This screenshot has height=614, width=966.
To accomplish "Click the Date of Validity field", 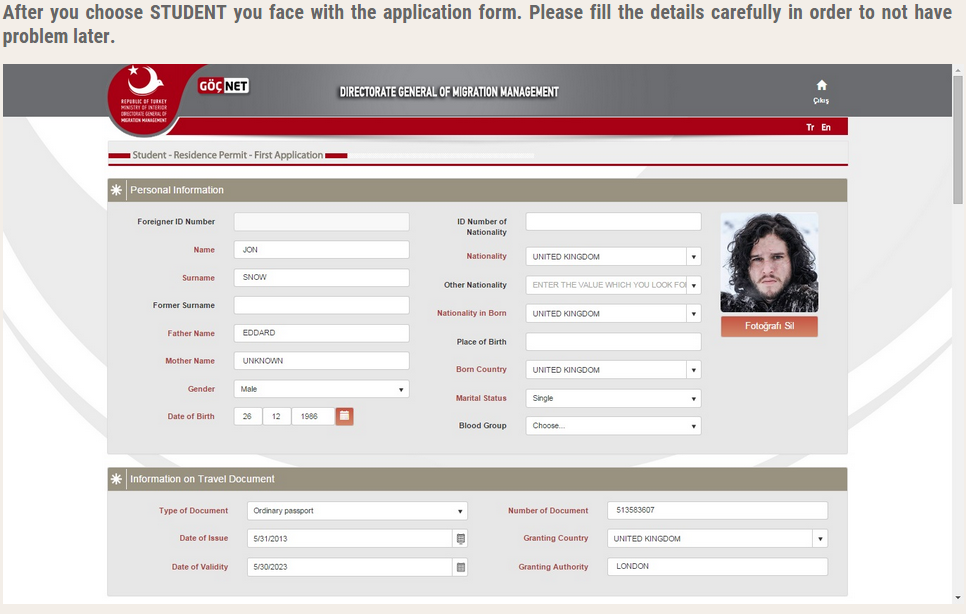I will 350,567.
